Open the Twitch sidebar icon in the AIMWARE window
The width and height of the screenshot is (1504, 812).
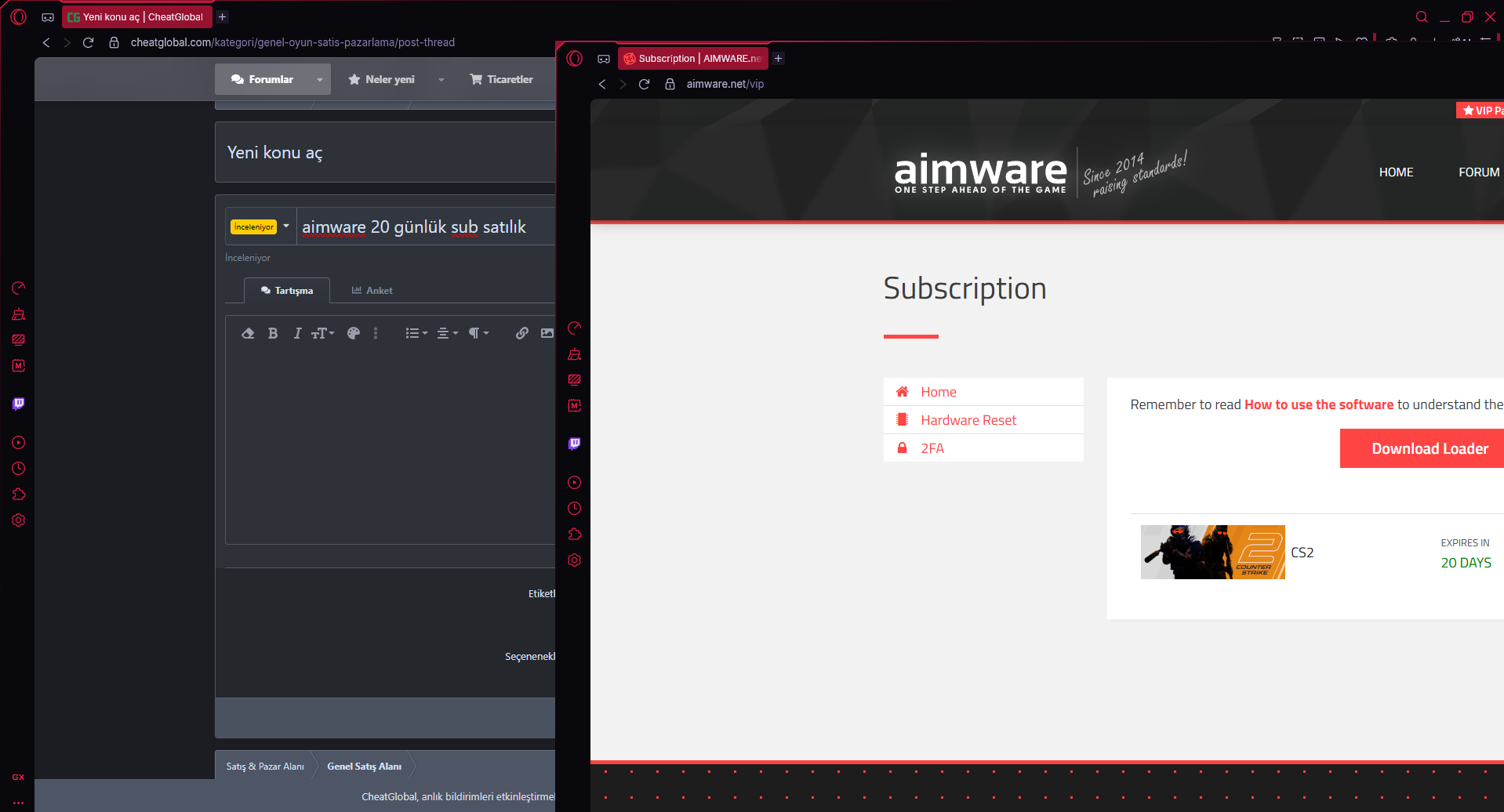coord(575,444)
